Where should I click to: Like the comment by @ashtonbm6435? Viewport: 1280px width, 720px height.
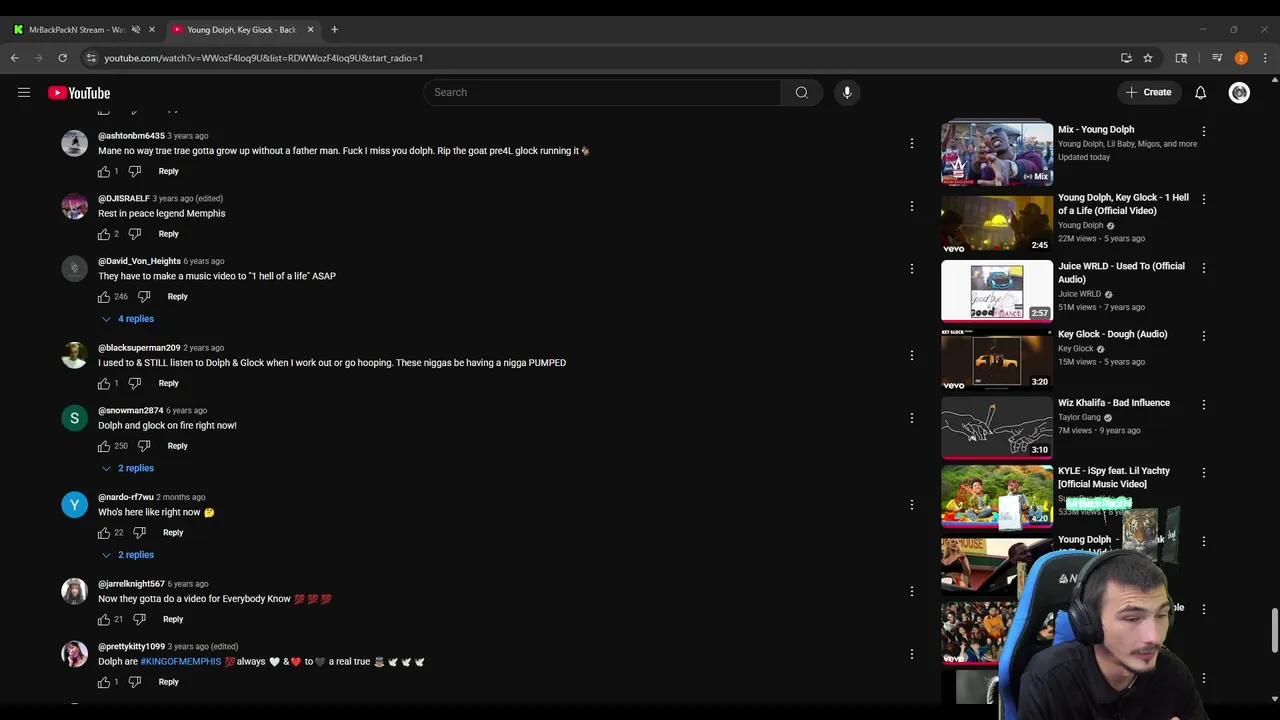click(x=104, y=171)
